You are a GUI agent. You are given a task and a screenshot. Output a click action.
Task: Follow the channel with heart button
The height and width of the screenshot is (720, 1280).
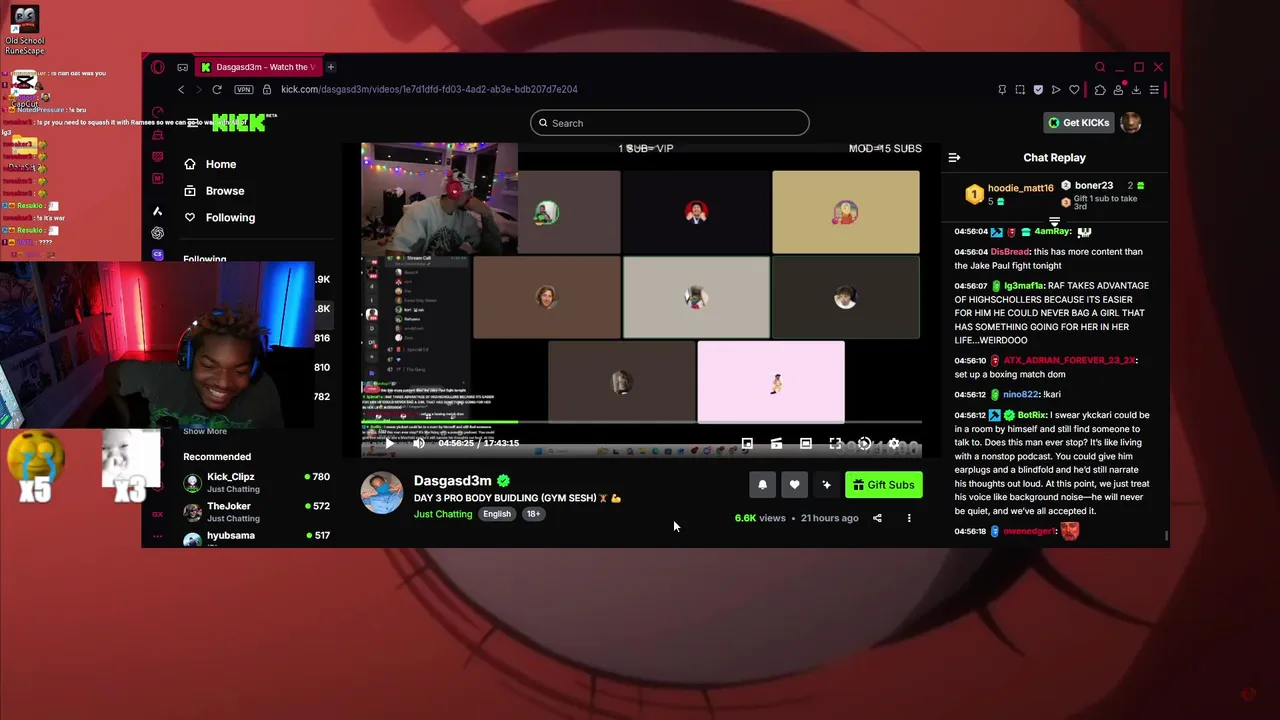(794, 485)
